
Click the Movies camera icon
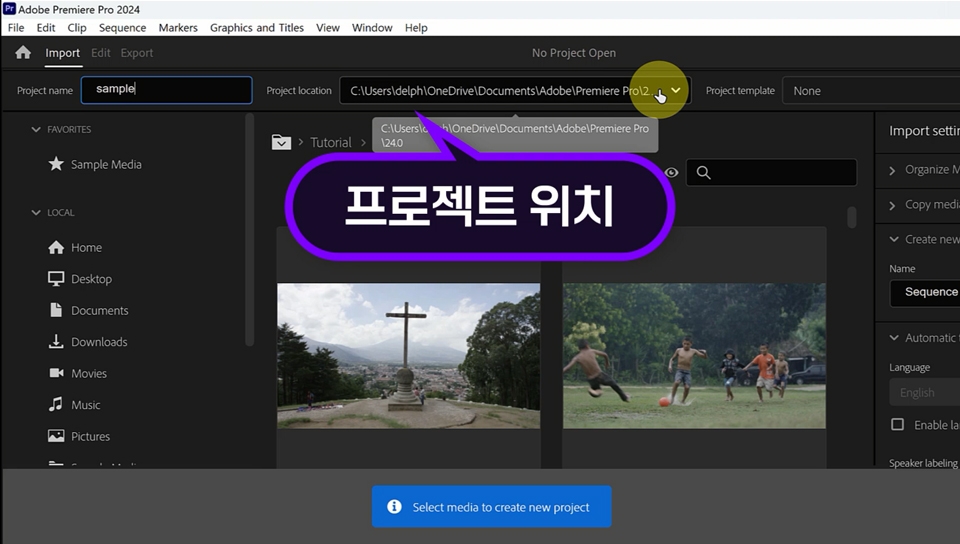[56, 373]
